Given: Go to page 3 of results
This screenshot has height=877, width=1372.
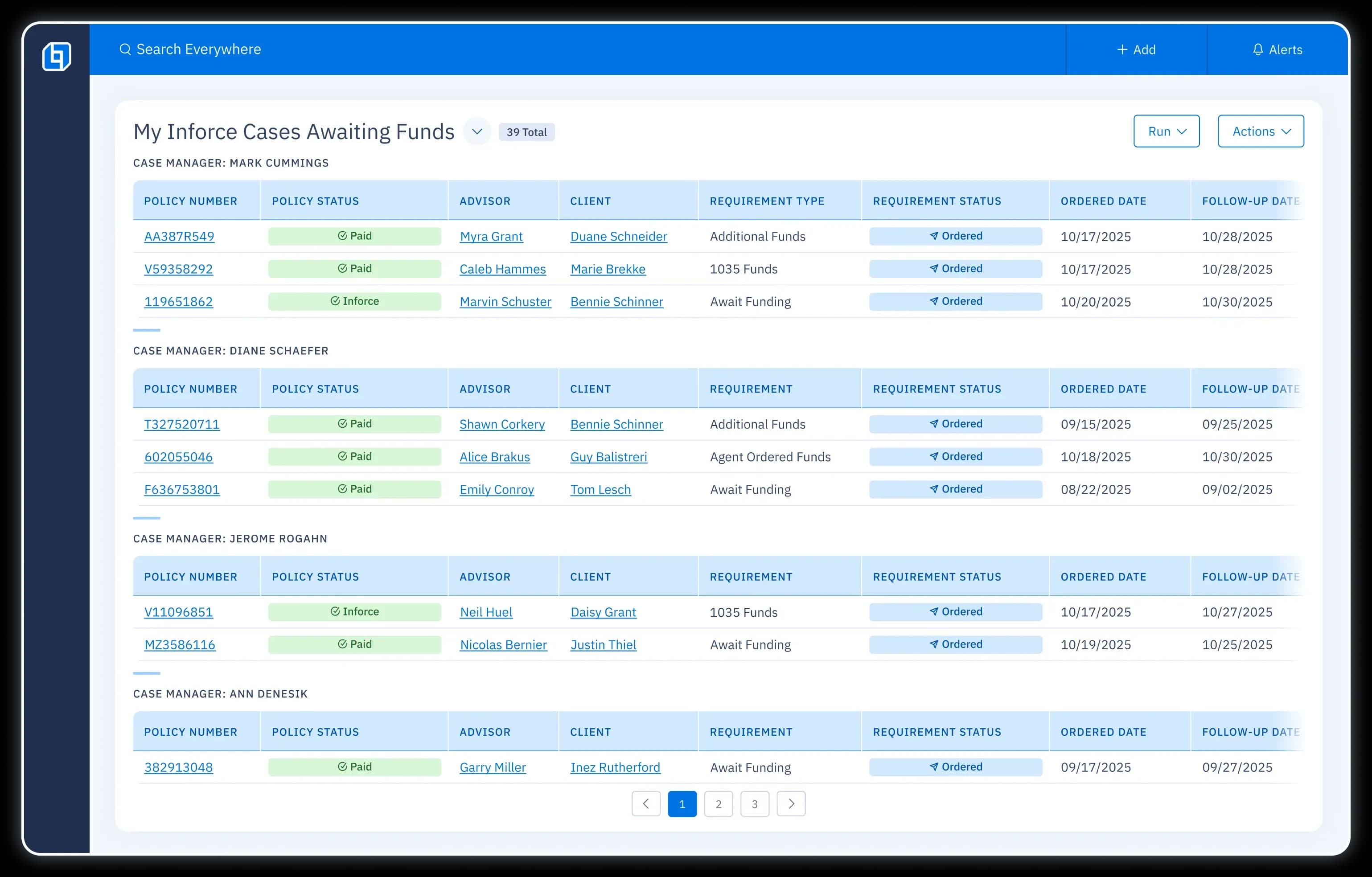Looking at the screenshot, I should coord(754,804).
